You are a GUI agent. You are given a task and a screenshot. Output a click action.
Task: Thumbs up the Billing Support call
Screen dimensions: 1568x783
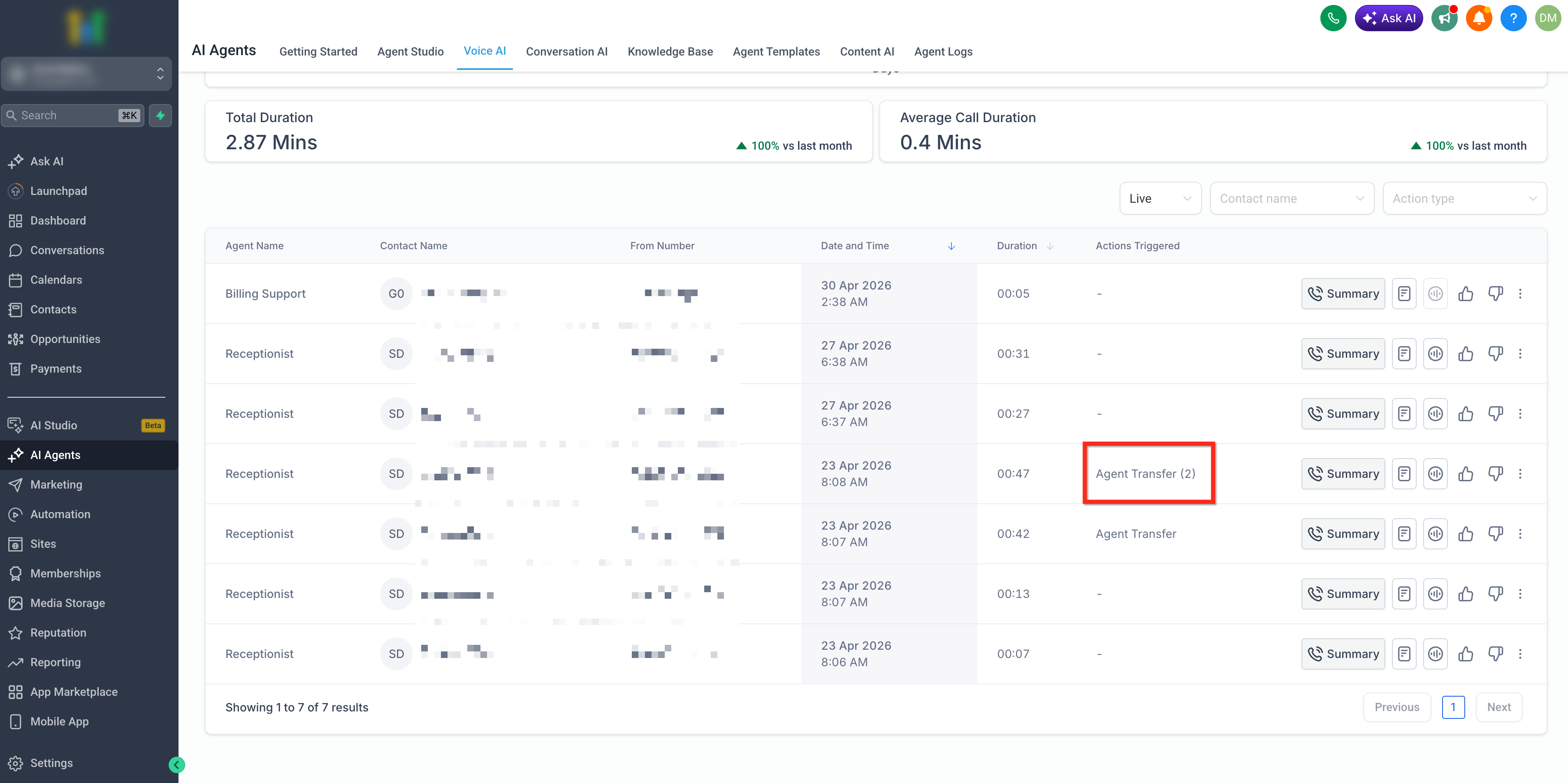(1465, 294)
